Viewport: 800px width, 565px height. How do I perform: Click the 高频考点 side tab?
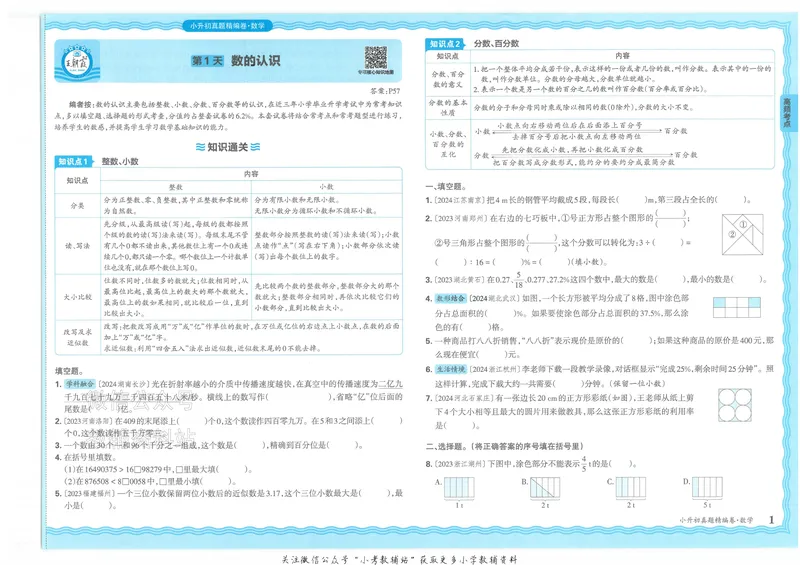point(787,113)
